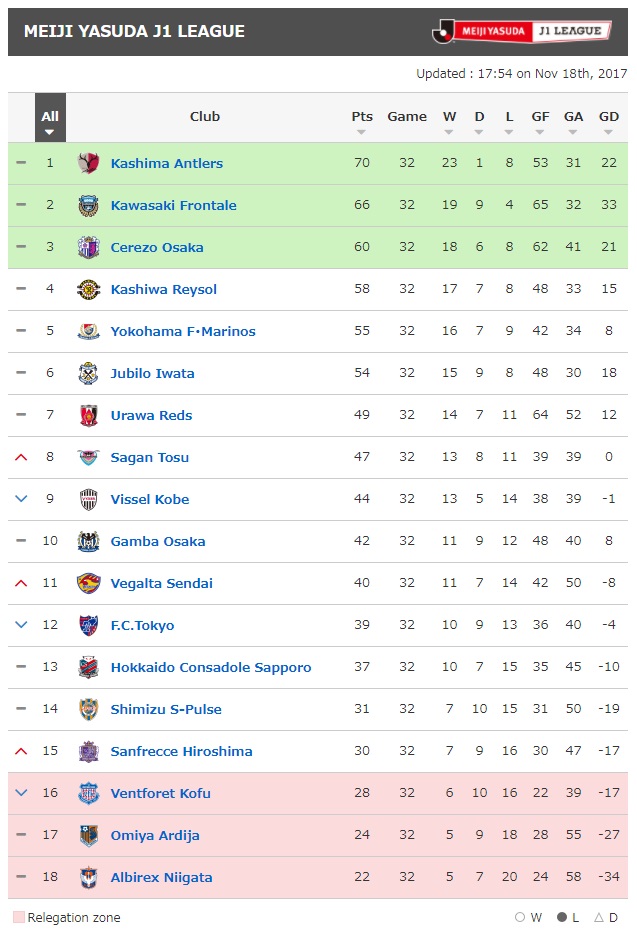Click the pink Relegation zone legend swatch
Image resolution: width=637 pixels, height=935 pixels.
click(18, 917)
